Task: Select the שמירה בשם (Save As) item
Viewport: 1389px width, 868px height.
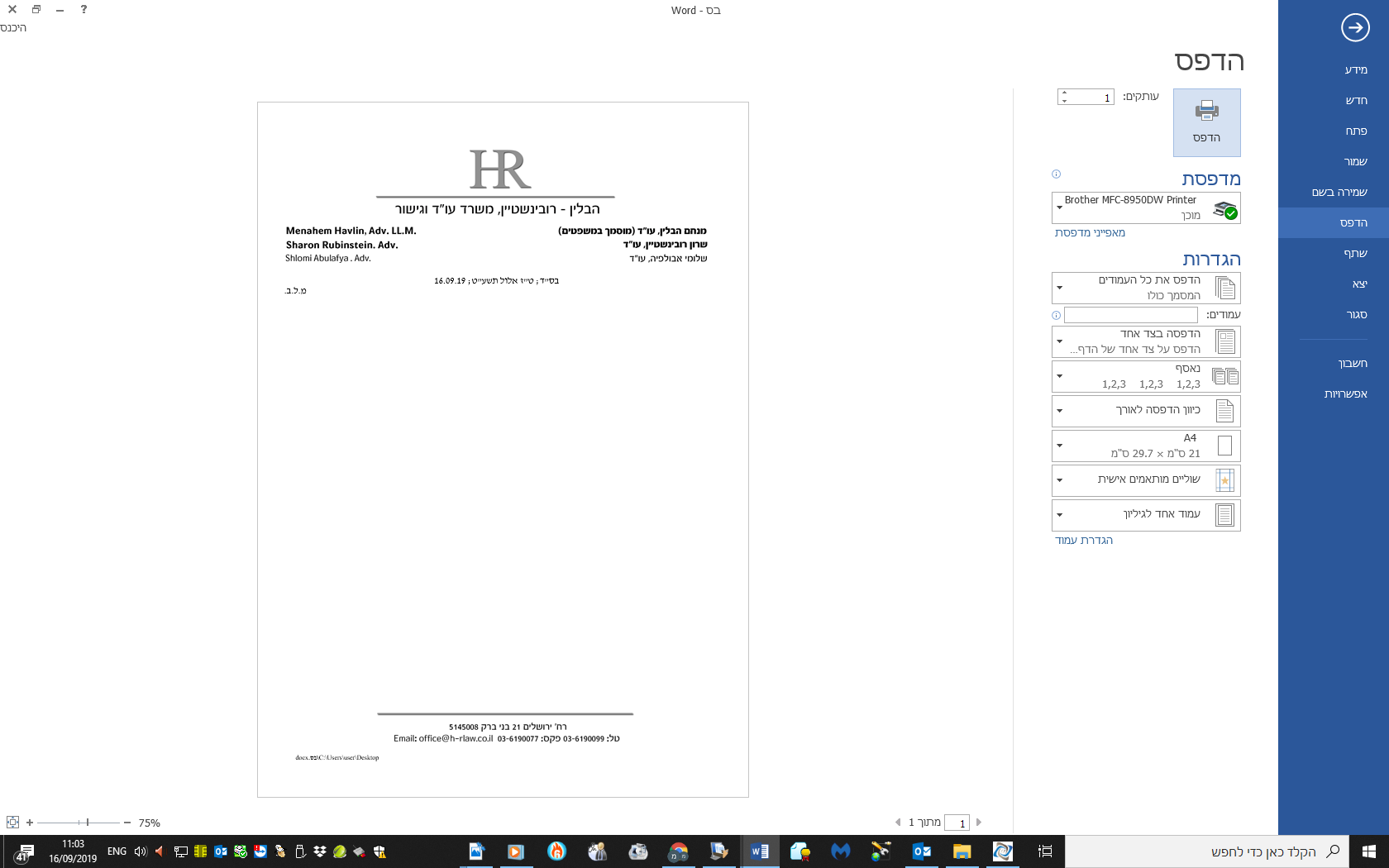Action: click(1334, 193)
